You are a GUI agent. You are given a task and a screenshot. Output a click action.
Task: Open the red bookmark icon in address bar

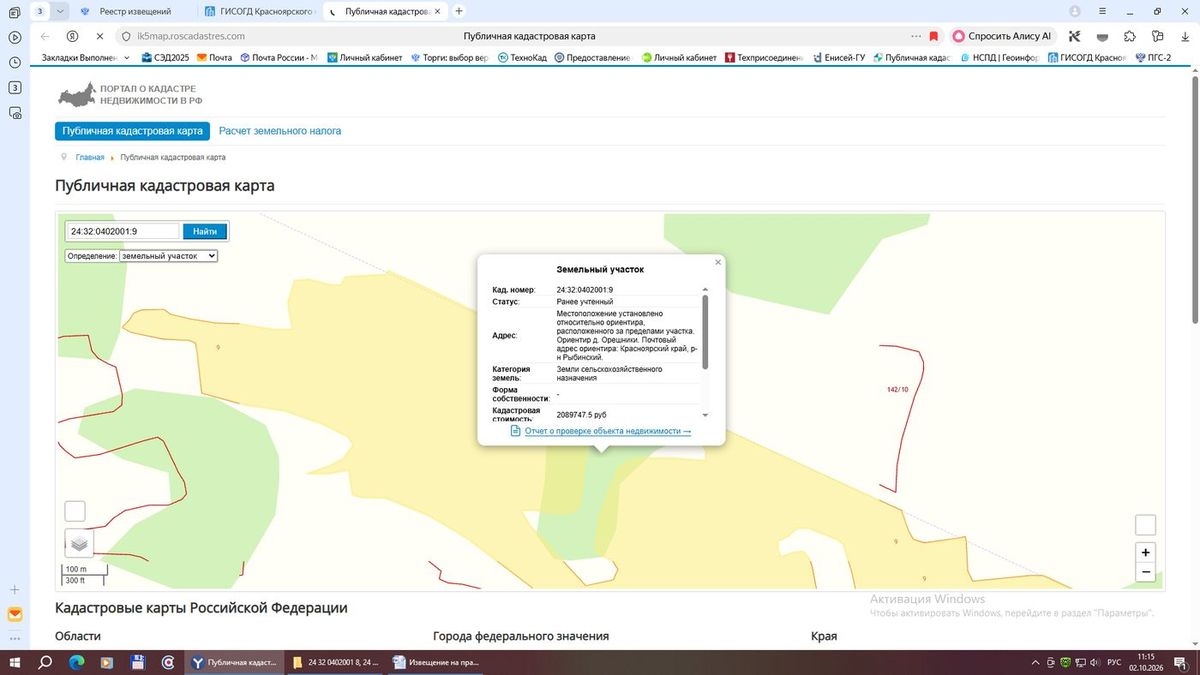click(934, 36)
